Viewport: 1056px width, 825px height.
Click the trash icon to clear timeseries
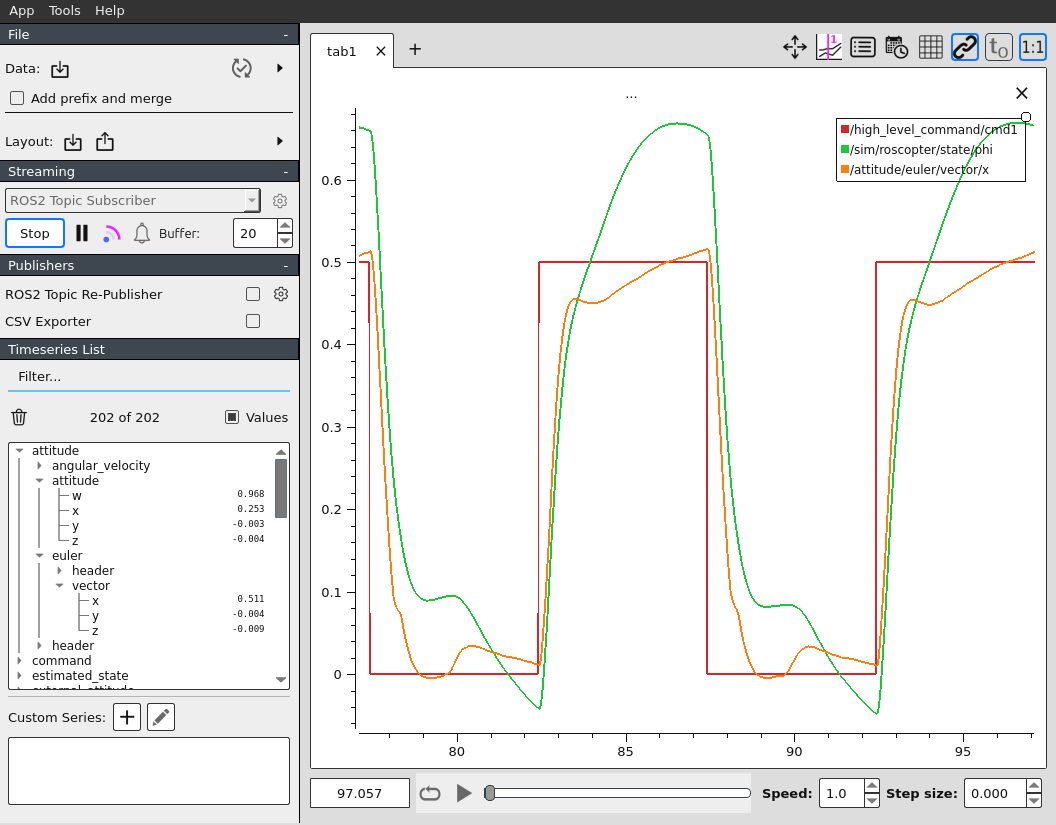tap(19, 417)
